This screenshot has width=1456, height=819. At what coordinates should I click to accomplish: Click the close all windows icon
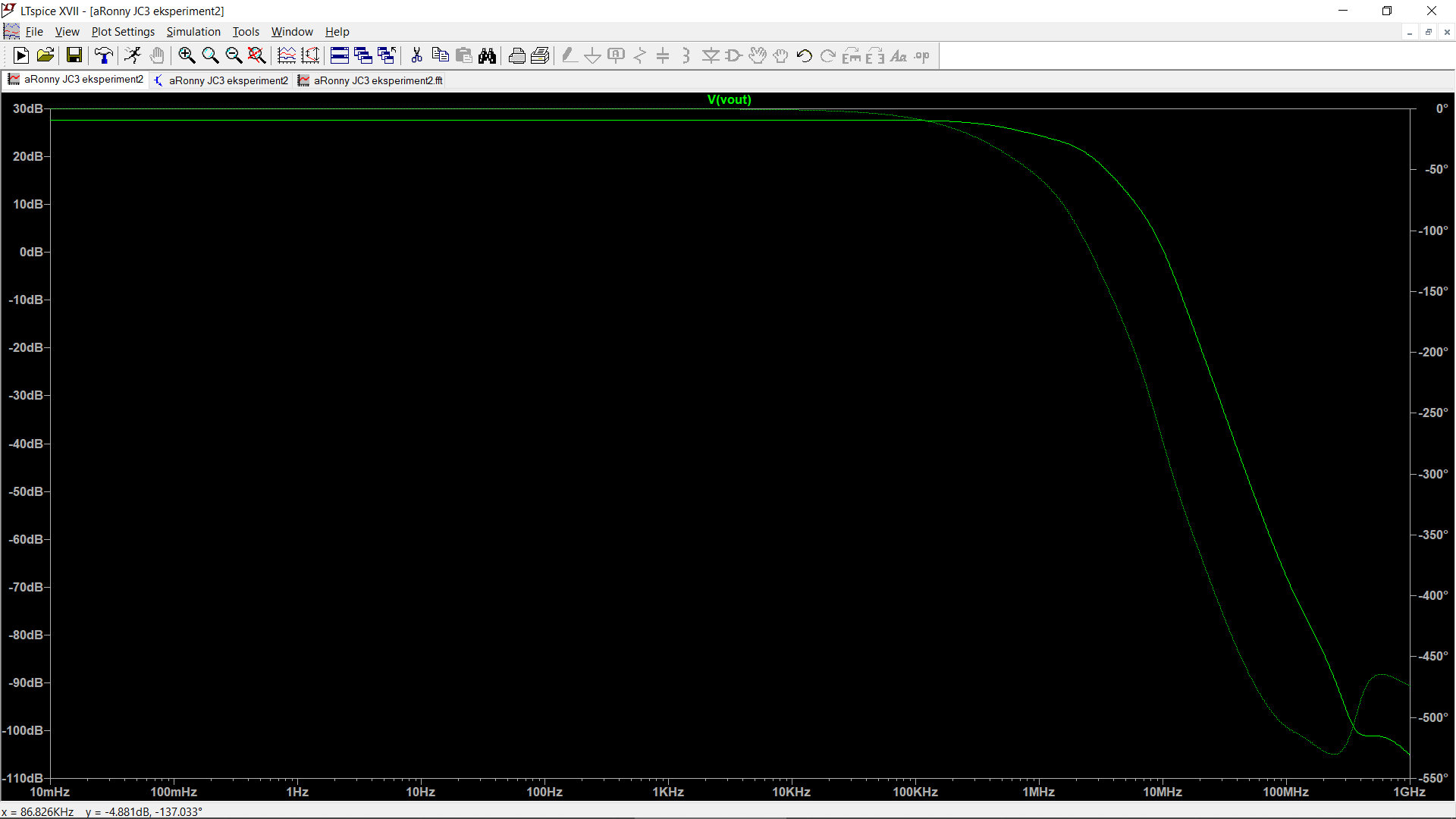tap(387, 55)
